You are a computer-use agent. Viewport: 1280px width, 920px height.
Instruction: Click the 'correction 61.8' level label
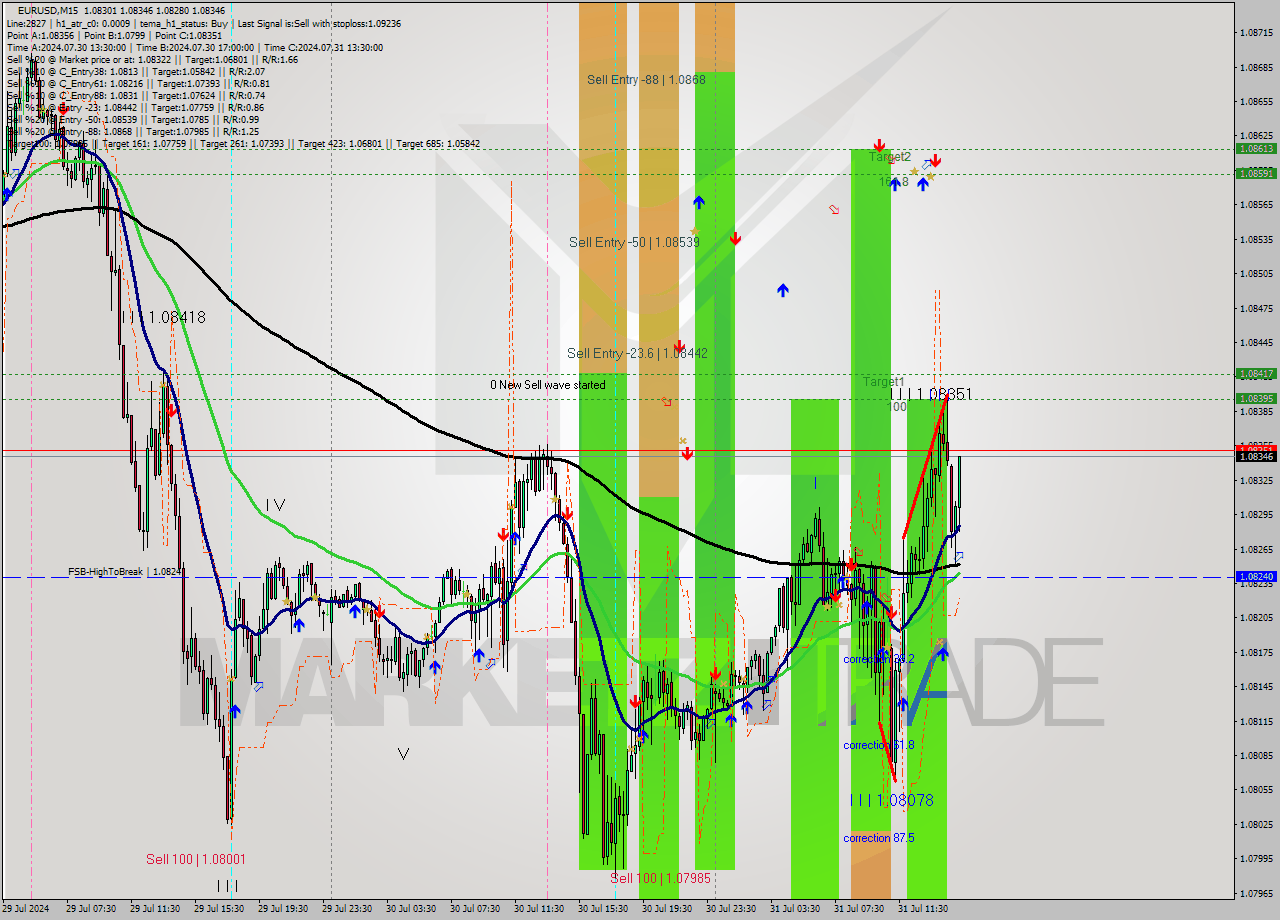pos(878,745)
